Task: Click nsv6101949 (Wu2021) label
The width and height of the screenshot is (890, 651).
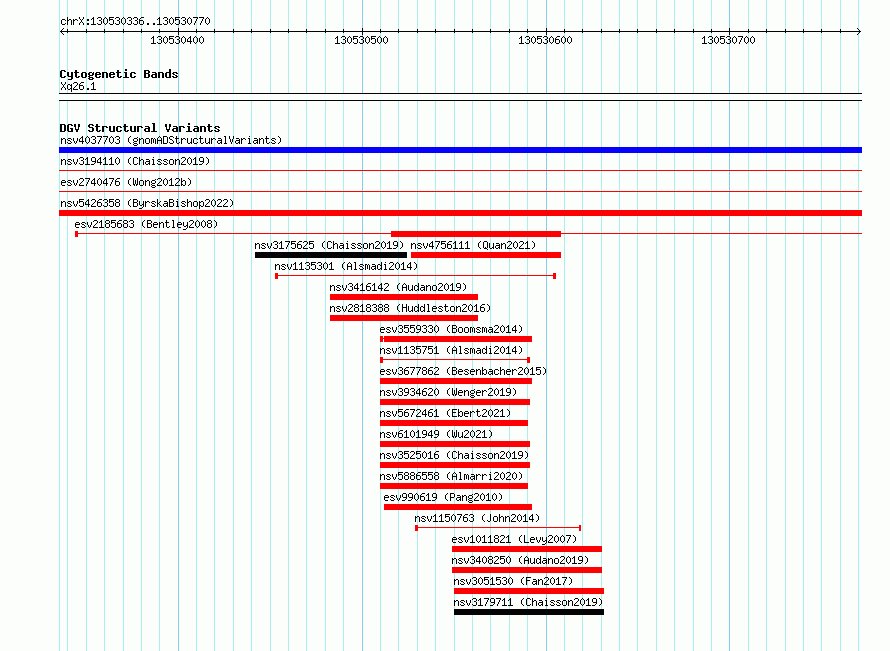Action: pos(436,434)
